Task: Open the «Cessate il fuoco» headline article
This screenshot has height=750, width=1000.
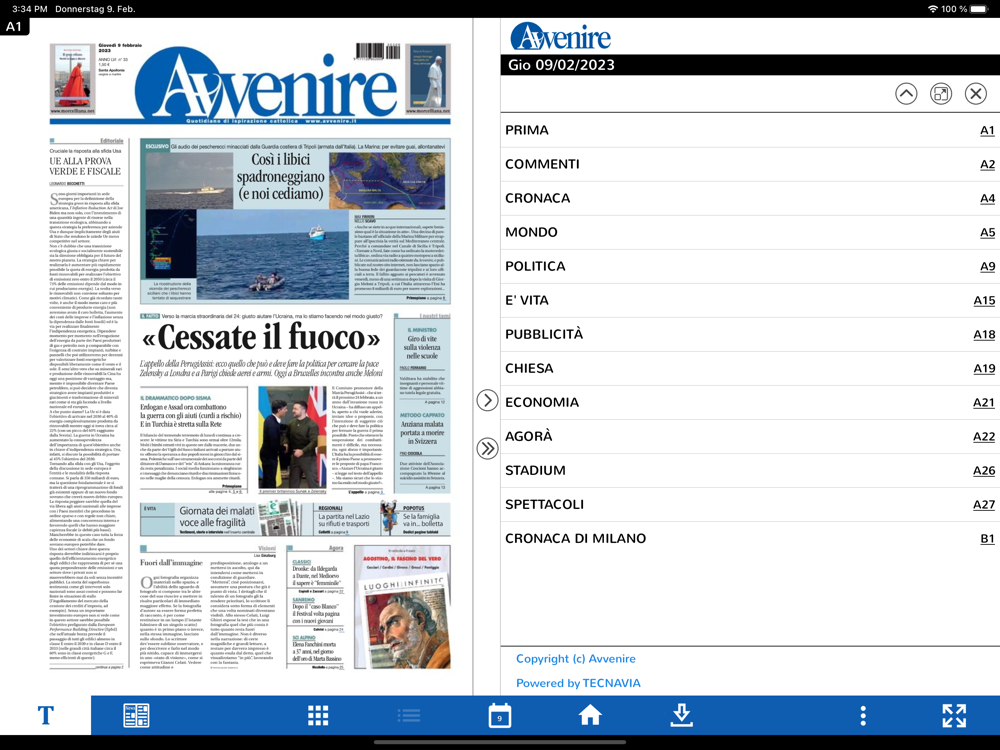Action: [x=261, y=337]
